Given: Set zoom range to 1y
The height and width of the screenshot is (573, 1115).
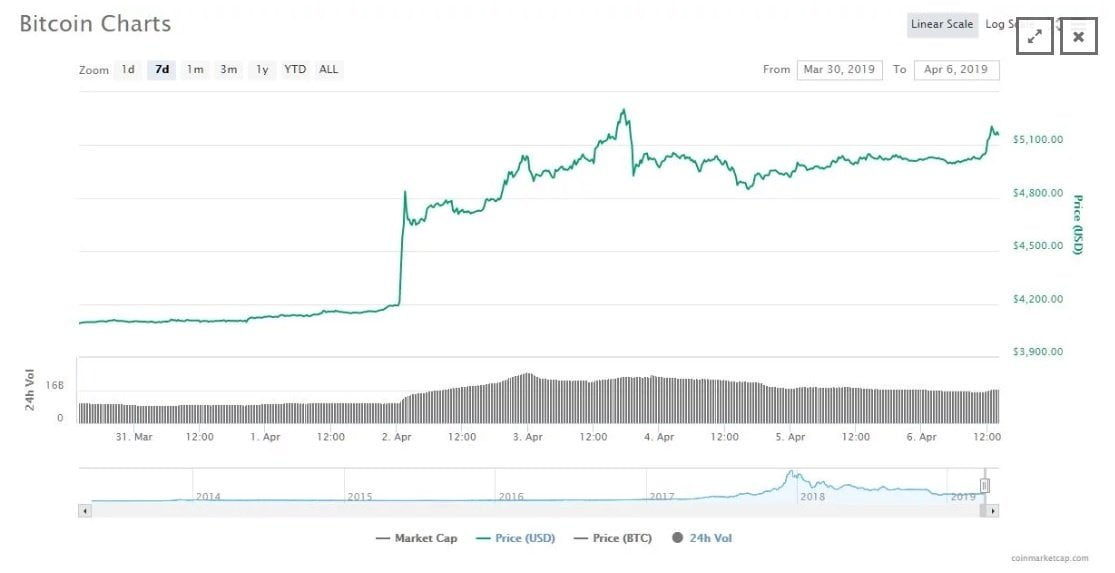Looking at the screenshot, I should [262, 70].
